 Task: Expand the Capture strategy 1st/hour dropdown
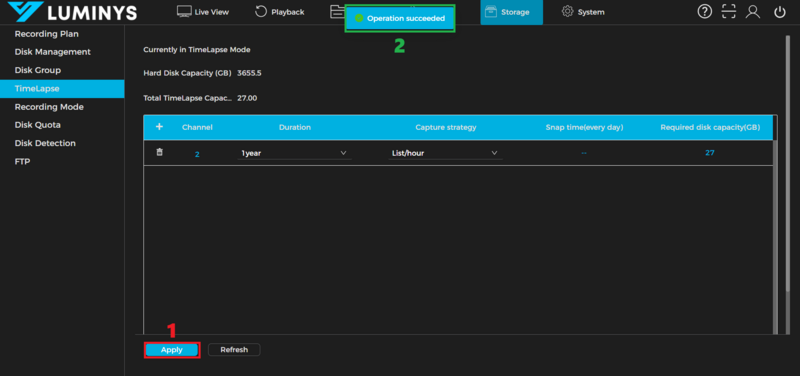445,153
